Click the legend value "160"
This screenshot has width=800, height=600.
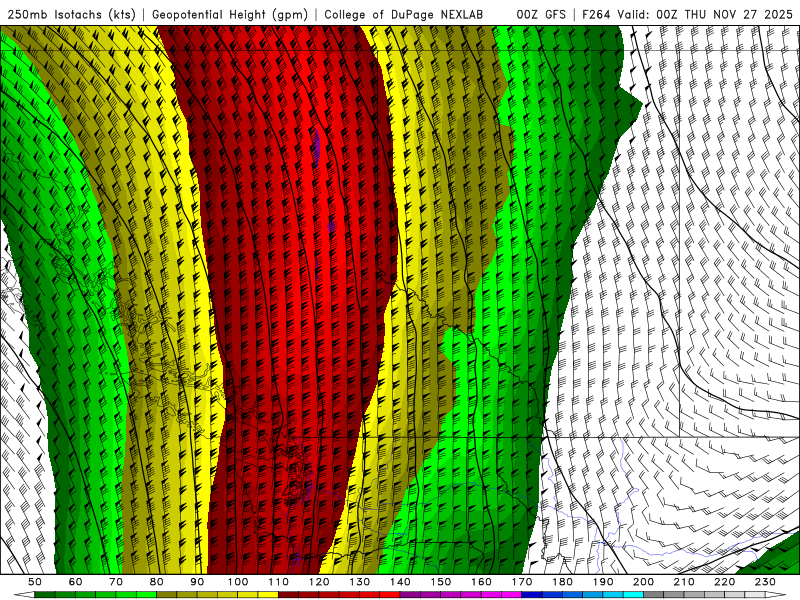coord(481,582)
